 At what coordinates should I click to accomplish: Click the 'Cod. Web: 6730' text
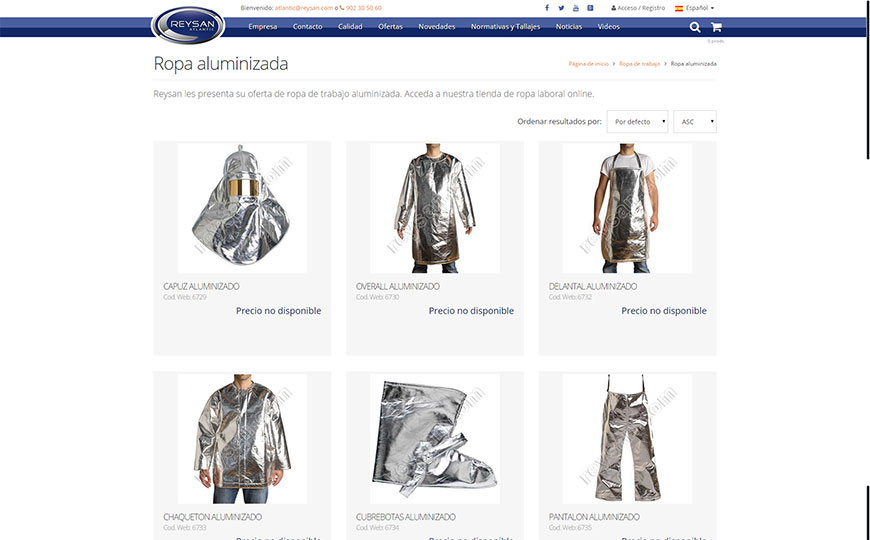click(377, 297)
